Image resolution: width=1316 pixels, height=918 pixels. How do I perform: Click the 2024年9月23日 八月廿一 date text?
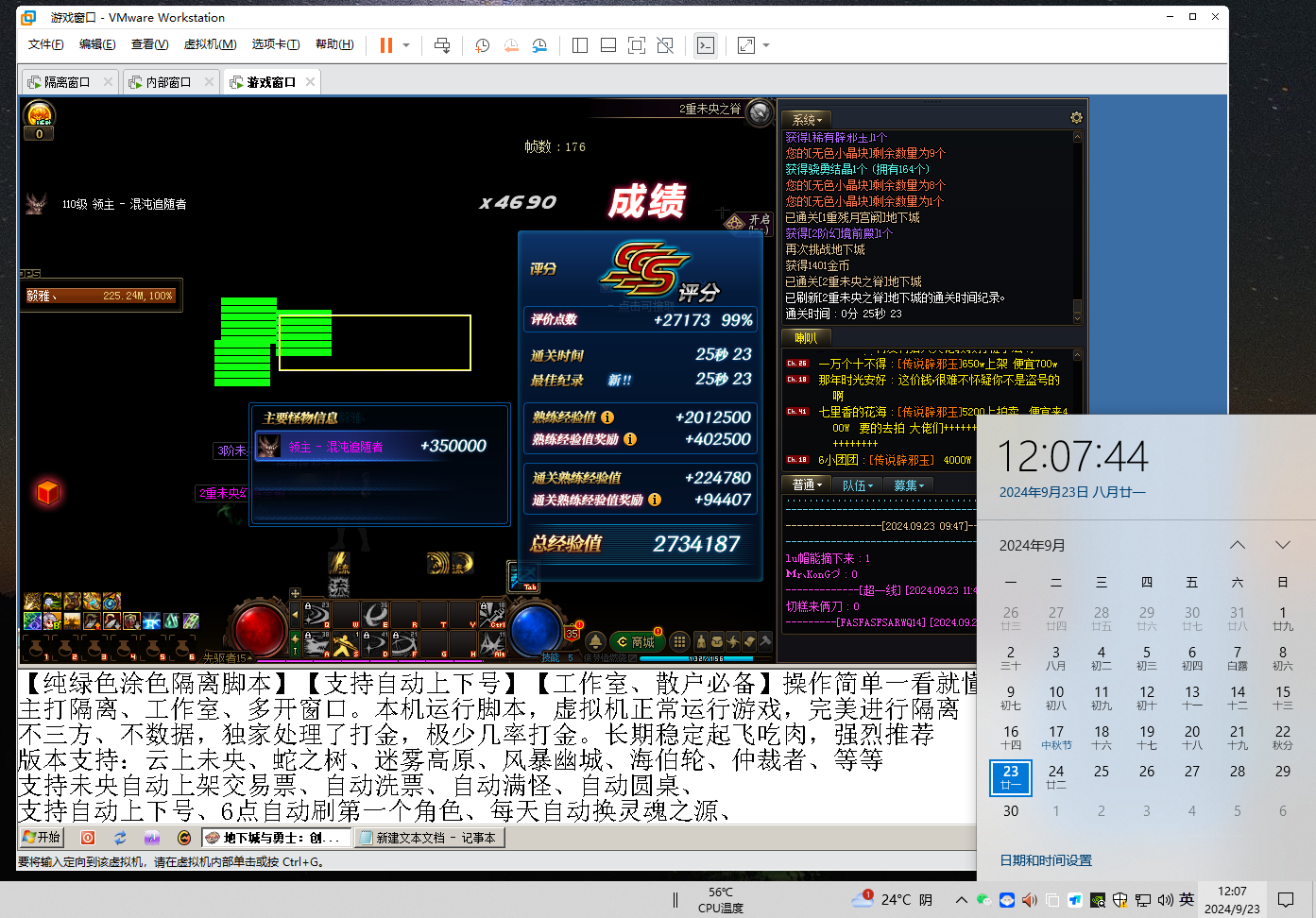[x=1072, y=492]
